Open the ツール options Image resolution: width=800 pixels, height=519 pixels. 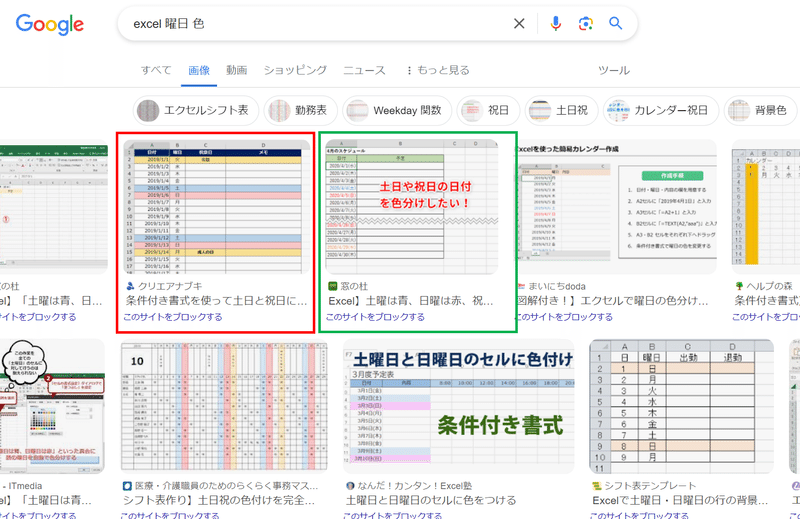pos(614,70)
